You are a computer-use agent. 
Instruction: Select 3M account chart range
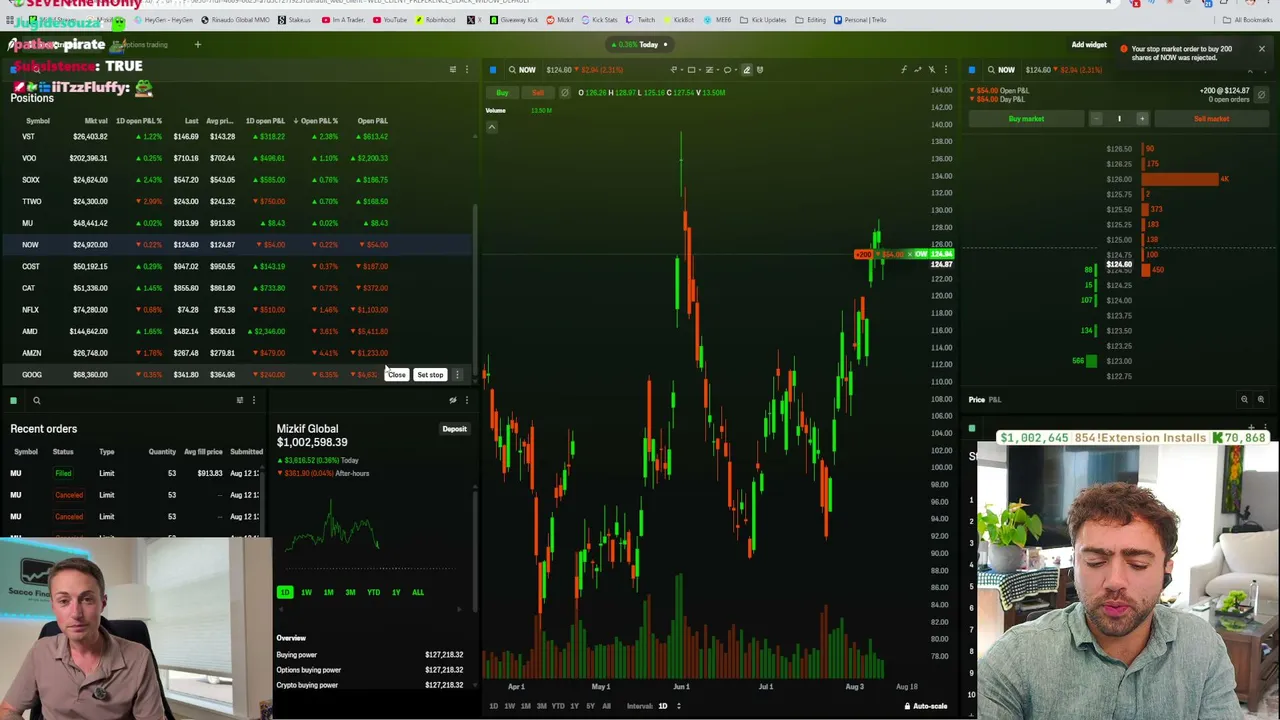click(x=350, y=593)
